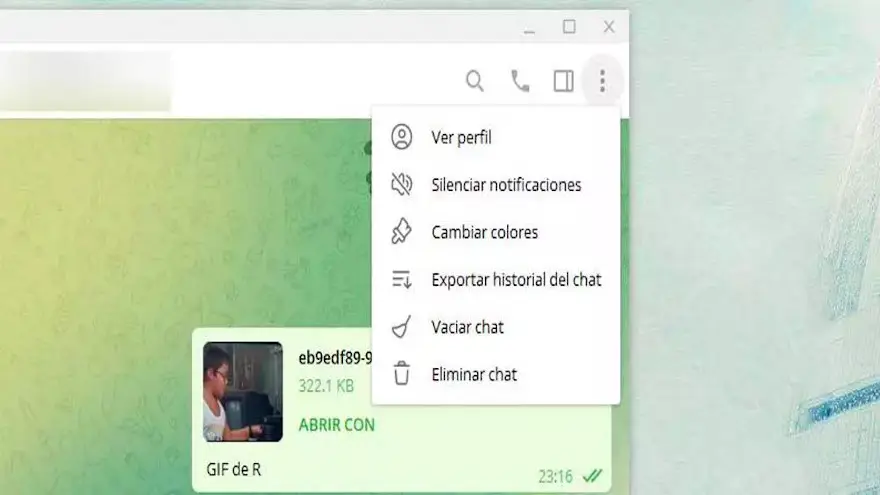Viewport: 880px width, 495px height.
Task: Click the trash can icon in menu
Action: coord(402,374)
